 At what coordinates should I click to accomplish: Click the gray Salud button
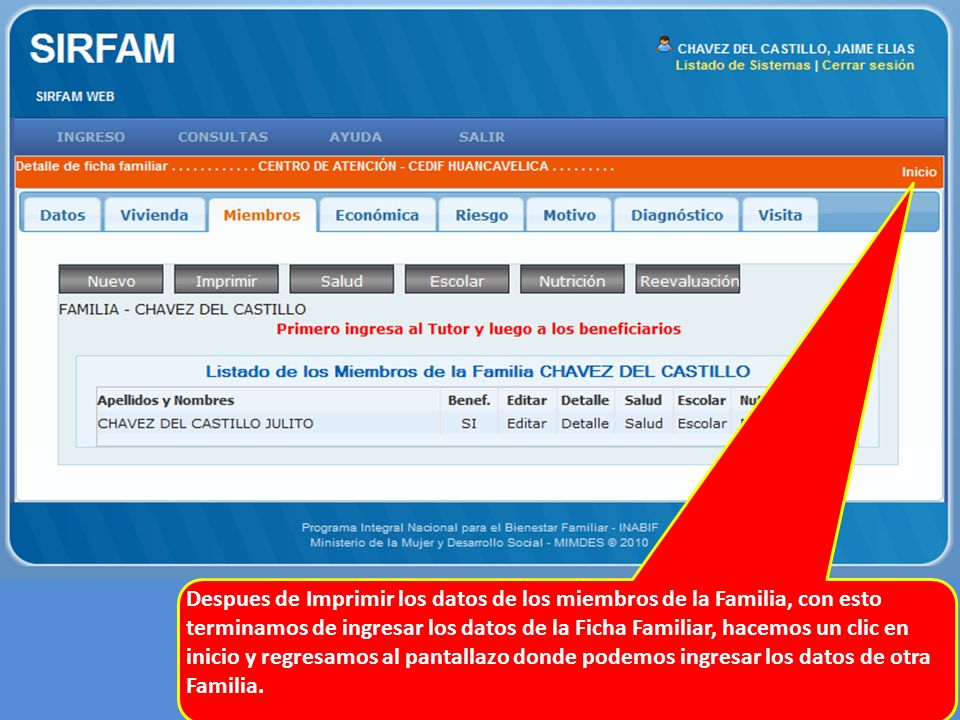[x=342, y=281]
